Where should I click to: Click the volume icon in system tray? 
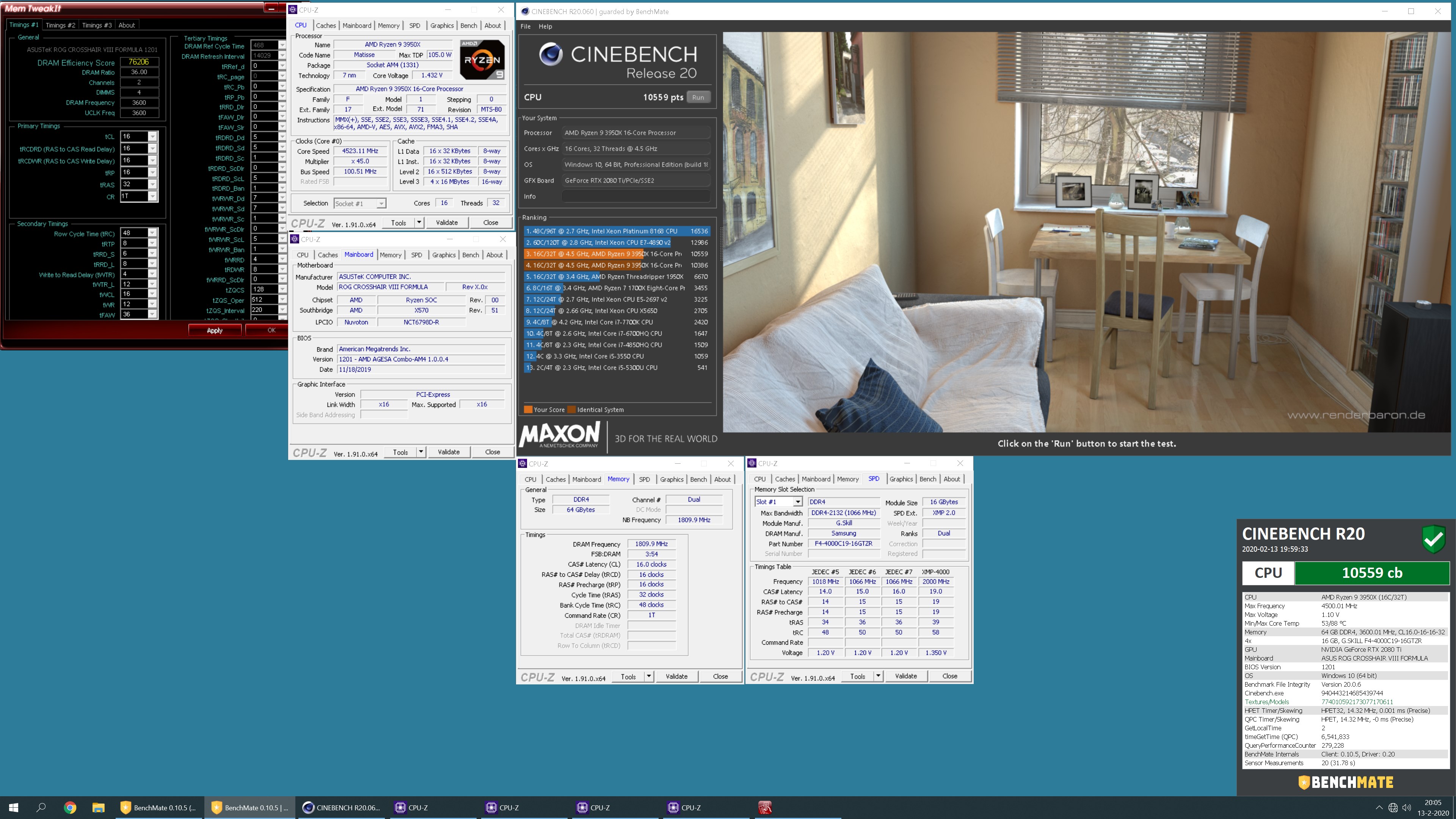click(1407, 808)
